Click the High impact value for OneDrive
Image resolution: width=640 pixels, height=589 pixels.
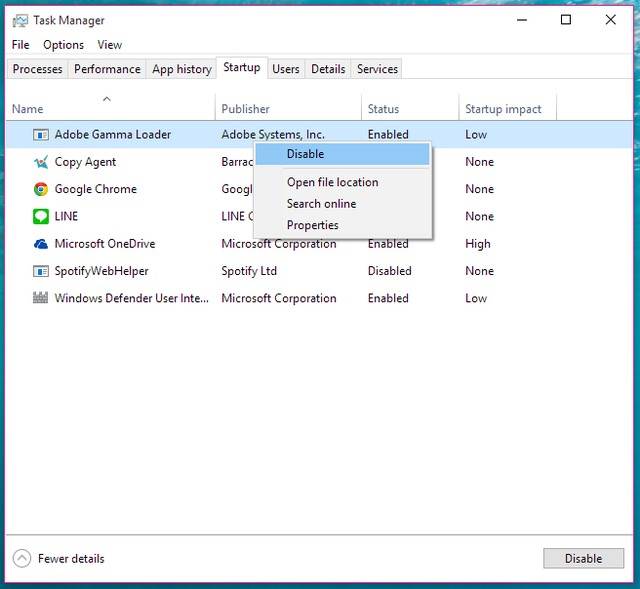point(478,244)
